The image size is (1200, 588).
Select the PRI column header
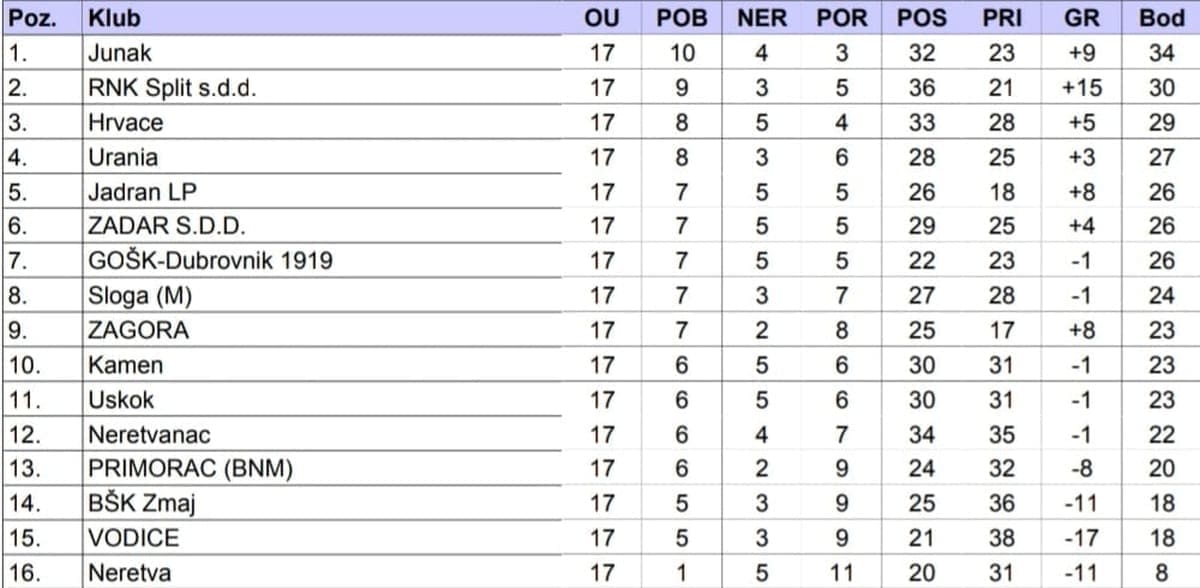click(1001, 18)
